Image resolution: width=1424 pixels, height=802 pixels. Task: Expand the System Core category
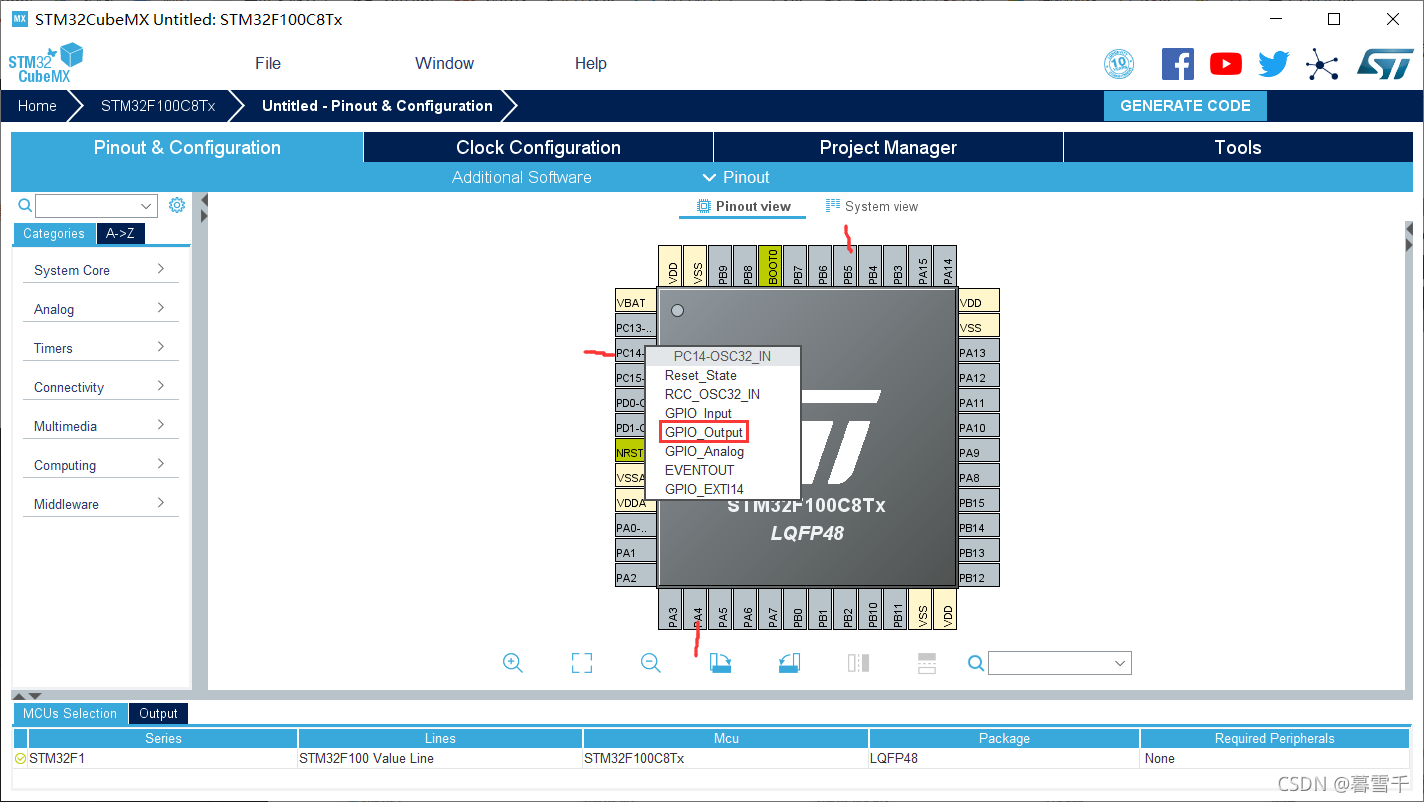pyautogui.click(x=100, y=270)
